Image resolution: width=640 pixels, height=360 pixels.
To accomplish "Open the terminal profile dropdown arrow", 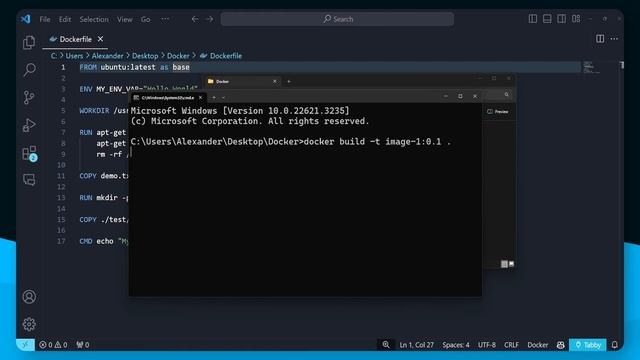I will coord(223,98).
